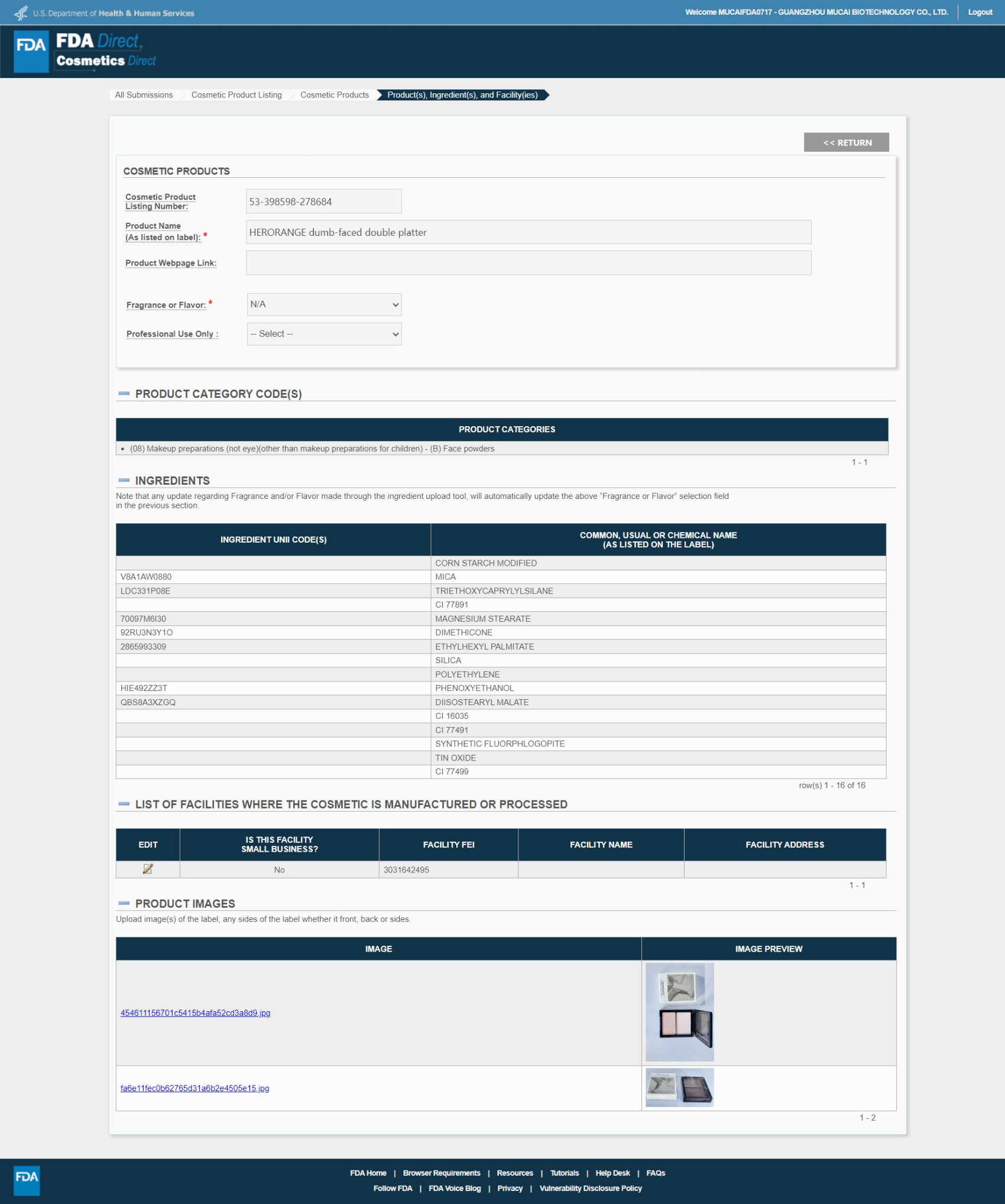Open the 454611156701c5415b4afa52cd3a8d9.jpg image link
1005x1204 pixels.
point(195,1013)
